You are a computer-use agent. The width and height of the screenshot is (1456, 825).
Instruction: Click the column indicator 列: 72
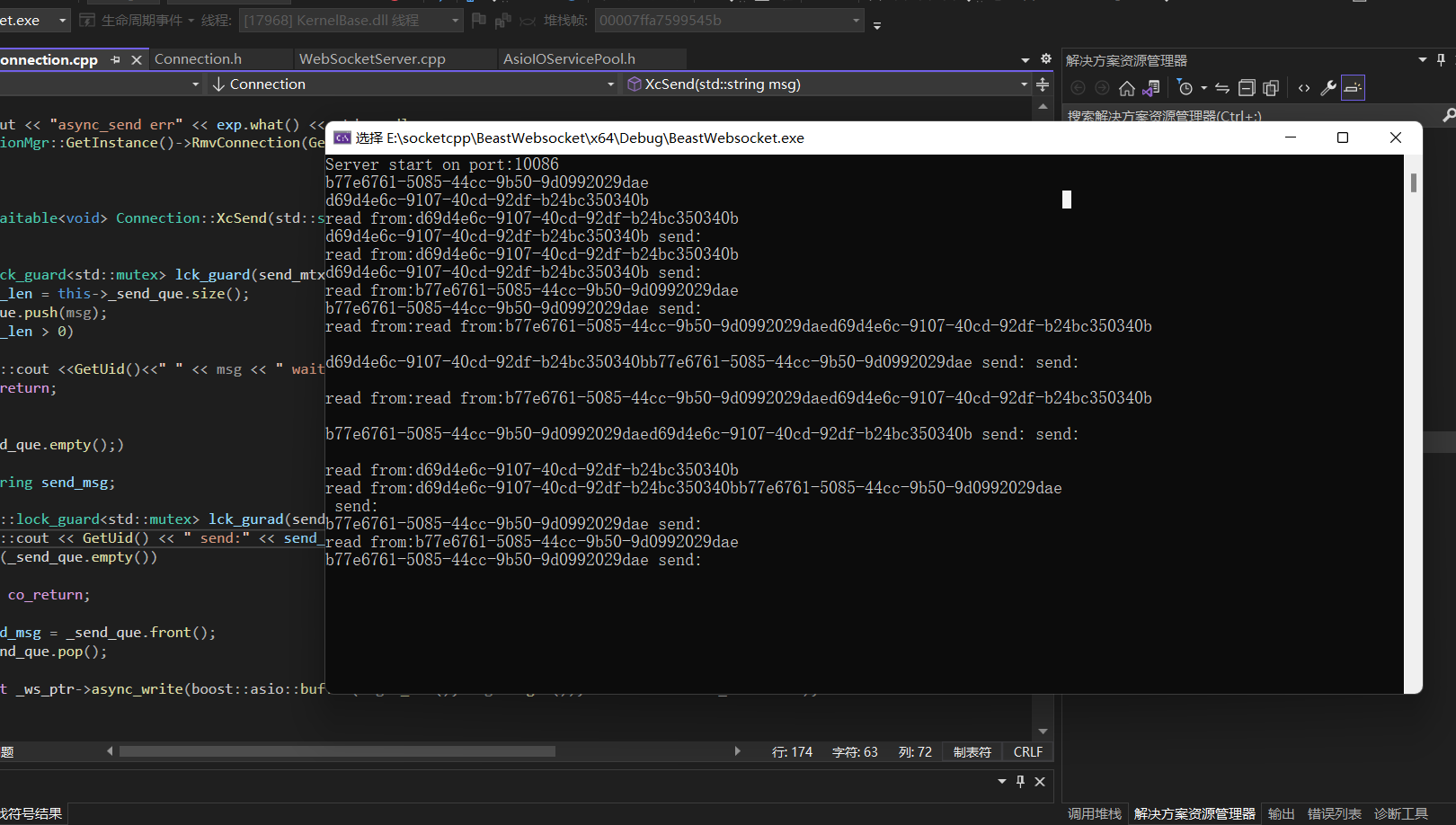click(x=915, y=752)
